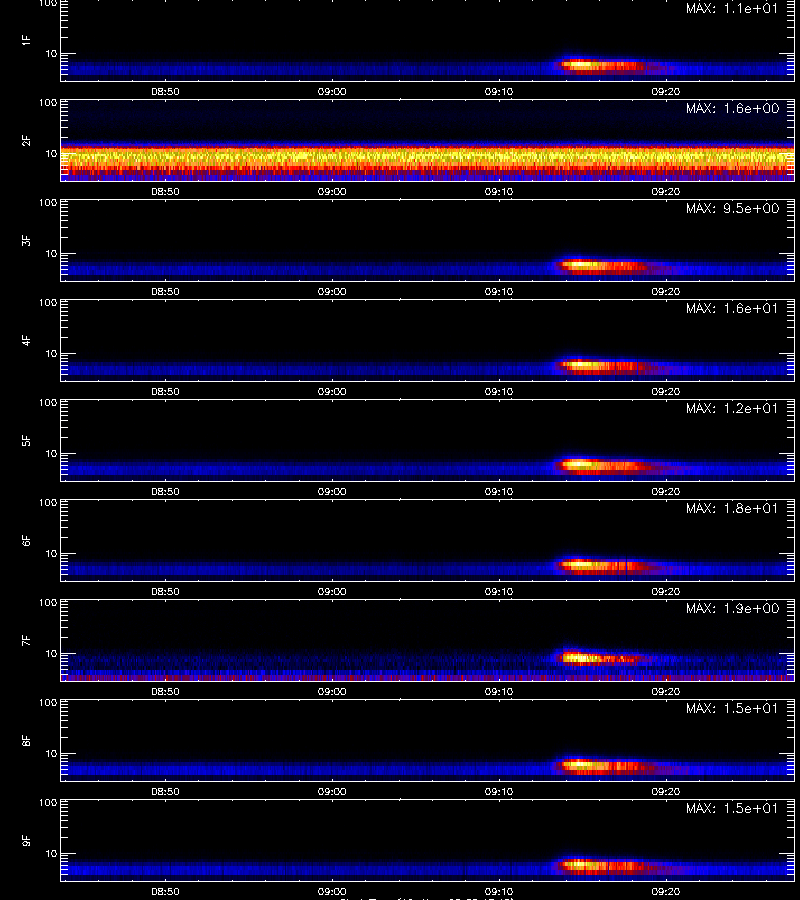Click the 1F axis label
800x900 pixels.
click(x=26, y=40)
